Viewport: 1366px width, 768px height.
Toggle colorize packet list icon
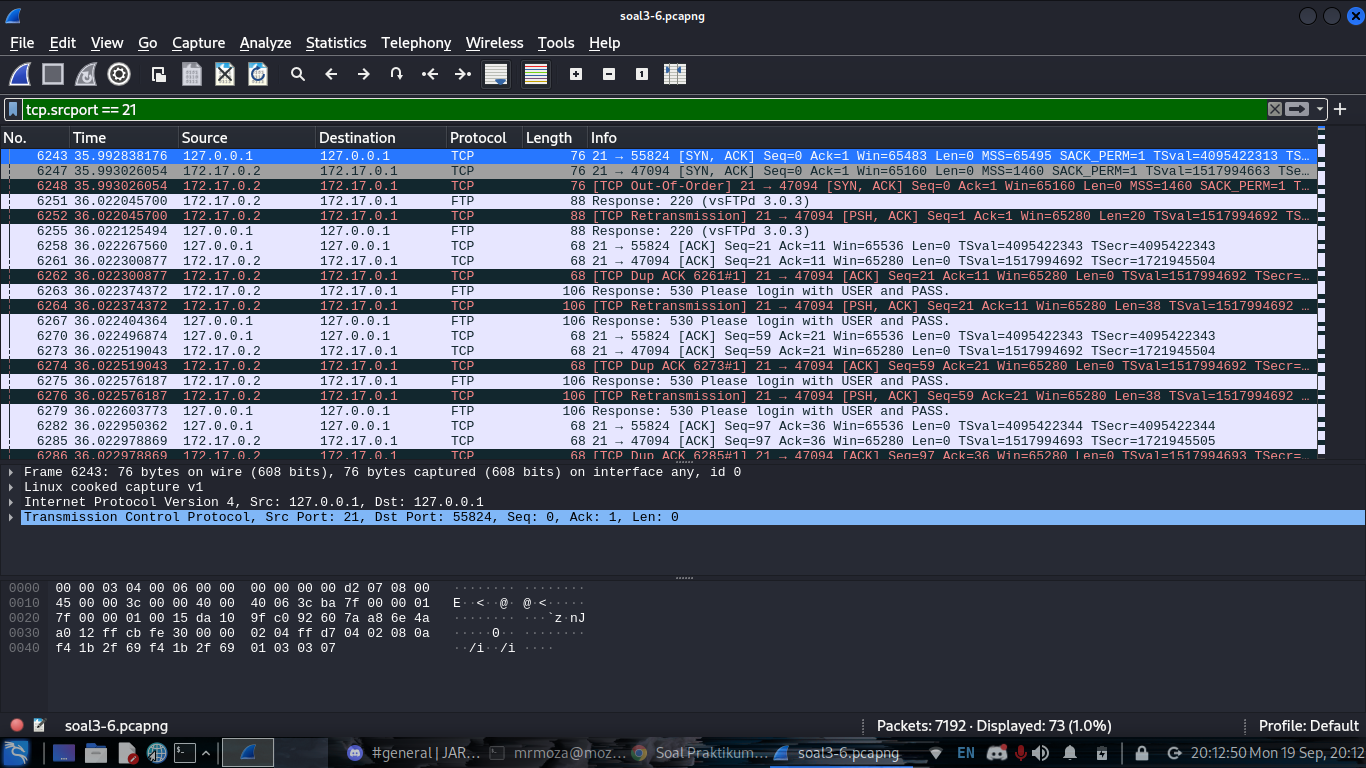535,74
